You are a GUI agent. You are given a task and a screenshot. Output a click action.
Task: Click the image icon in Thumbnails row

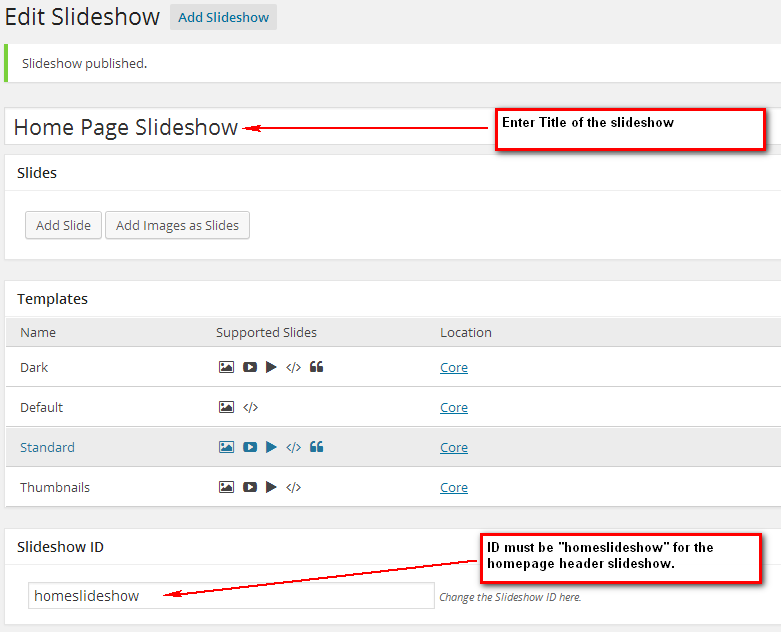(x=226, y=487)
